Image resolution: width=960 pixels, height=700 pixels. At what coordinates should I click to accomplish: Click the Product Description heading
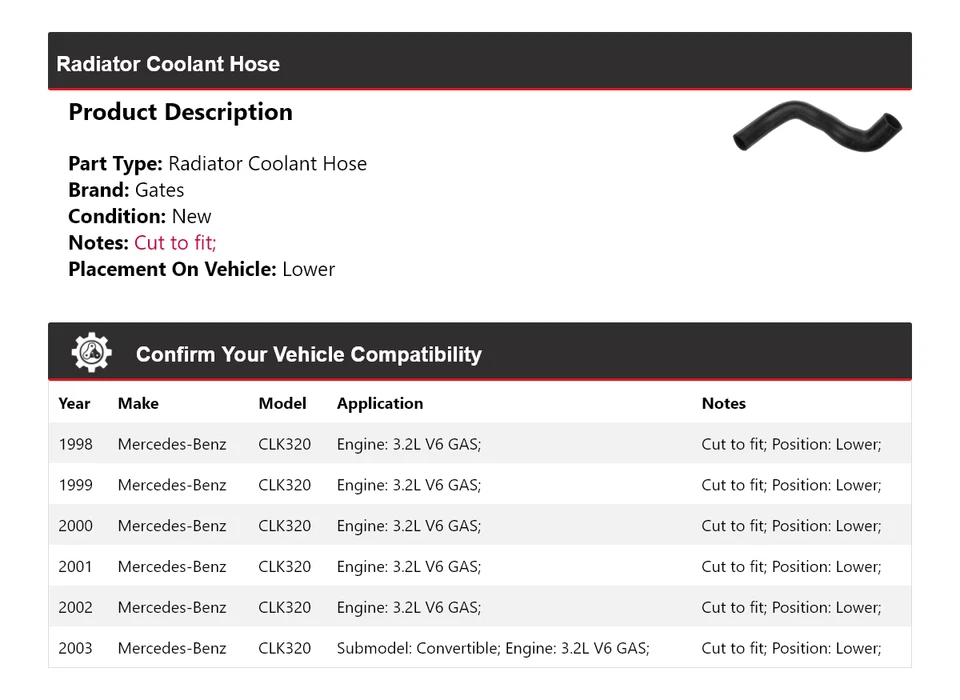(x=180, y=113)
